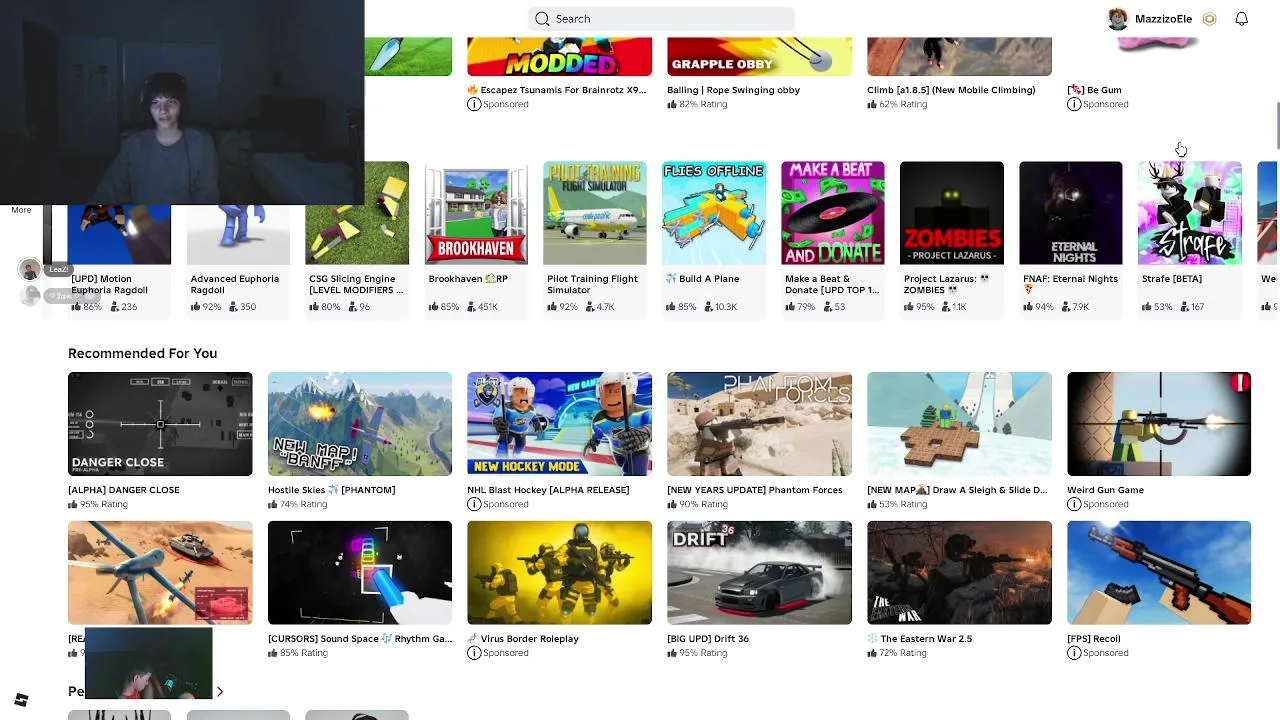
Task: Open the DANGER CLOSE game thumbnail
Action: click(x=160, y=424)
